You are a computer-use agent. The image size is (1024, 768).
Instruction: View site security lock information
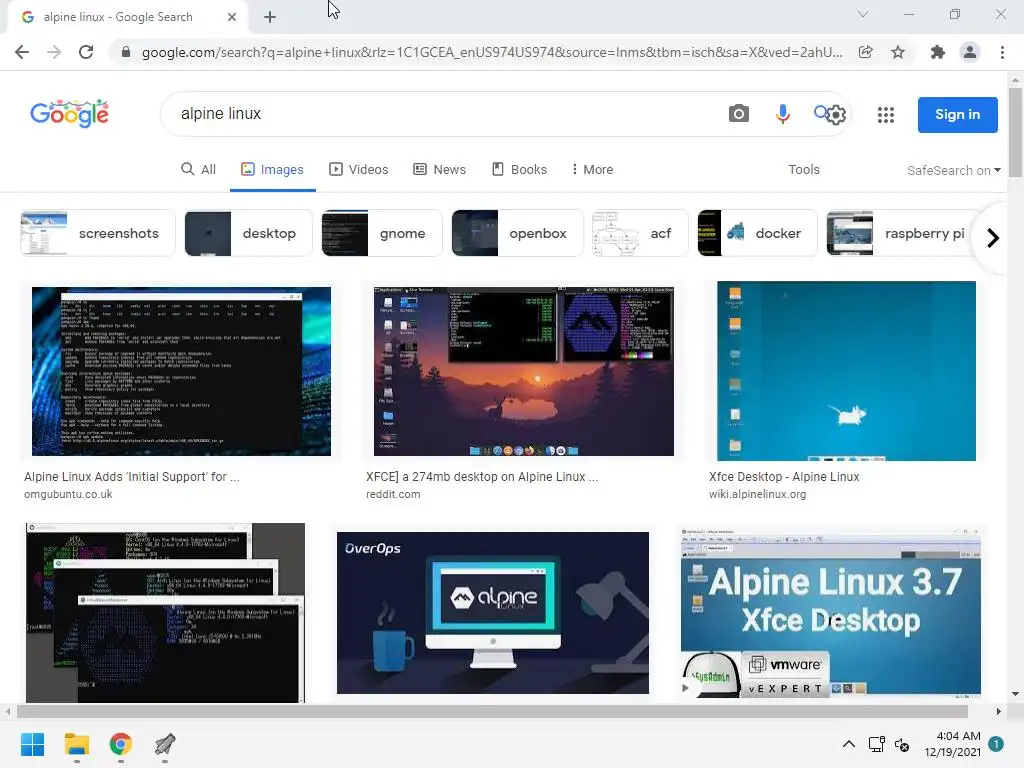tap(125, 52)
